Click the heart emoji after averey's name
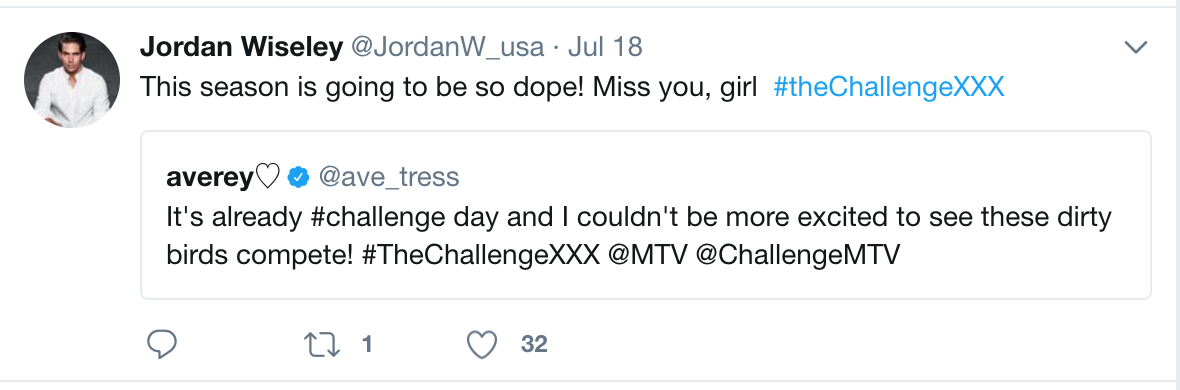This screenshot has width=1180, height=390. click(x=268, y=178)
